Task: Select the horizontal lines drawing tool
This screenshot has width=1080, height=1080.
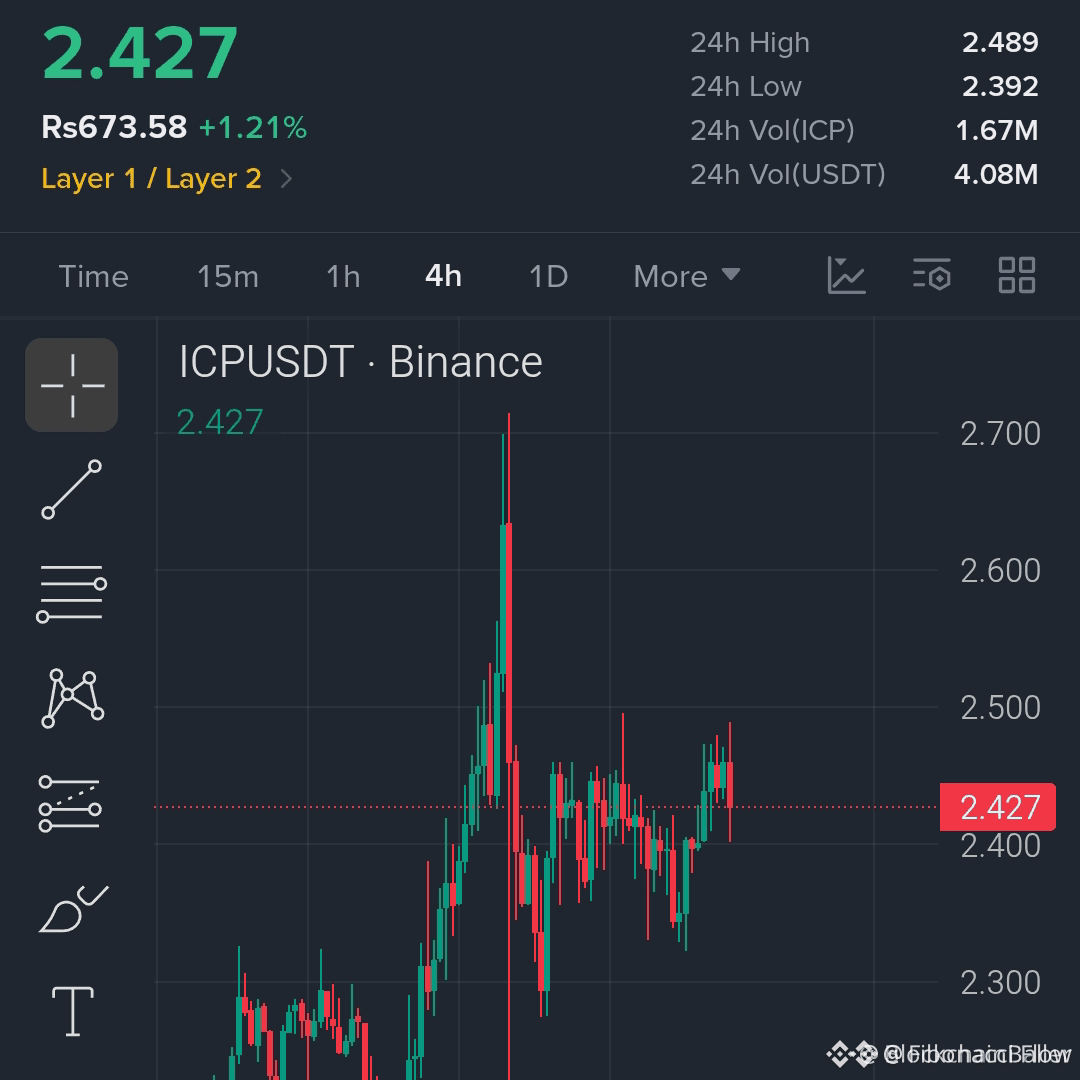Action: (x=72, y=593)
